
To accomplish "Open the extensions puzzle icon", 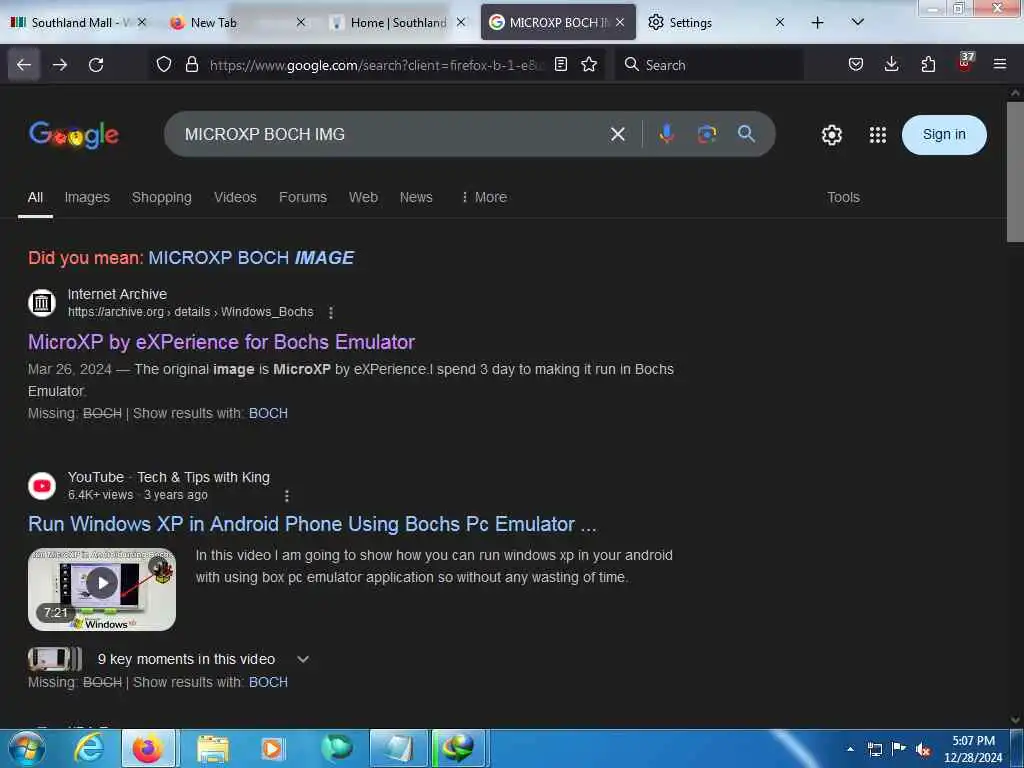I will point(928,64).
